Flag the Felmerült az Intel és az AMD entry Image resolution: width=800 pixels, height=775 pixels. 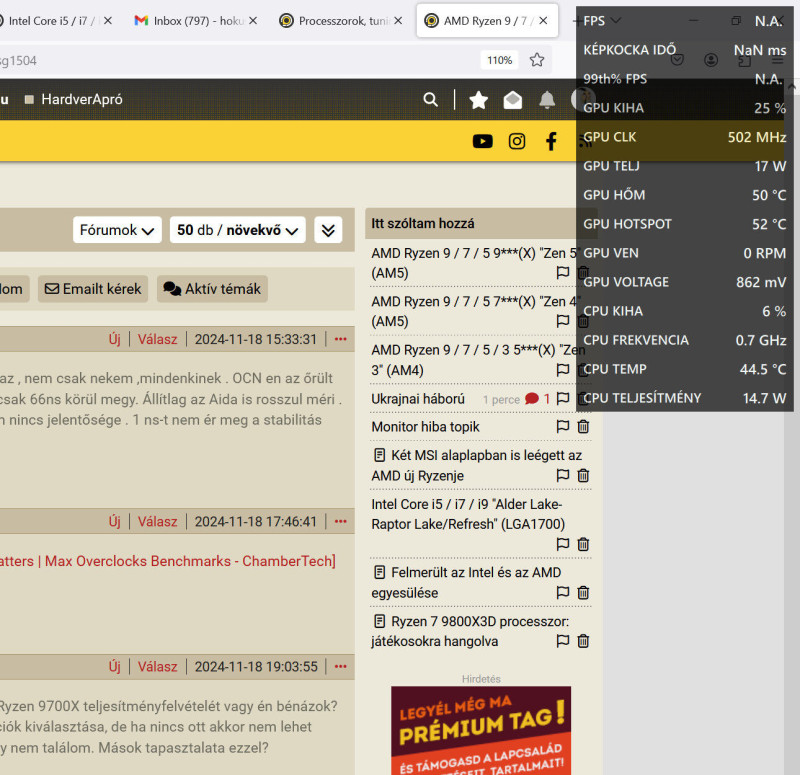(563, 592)
